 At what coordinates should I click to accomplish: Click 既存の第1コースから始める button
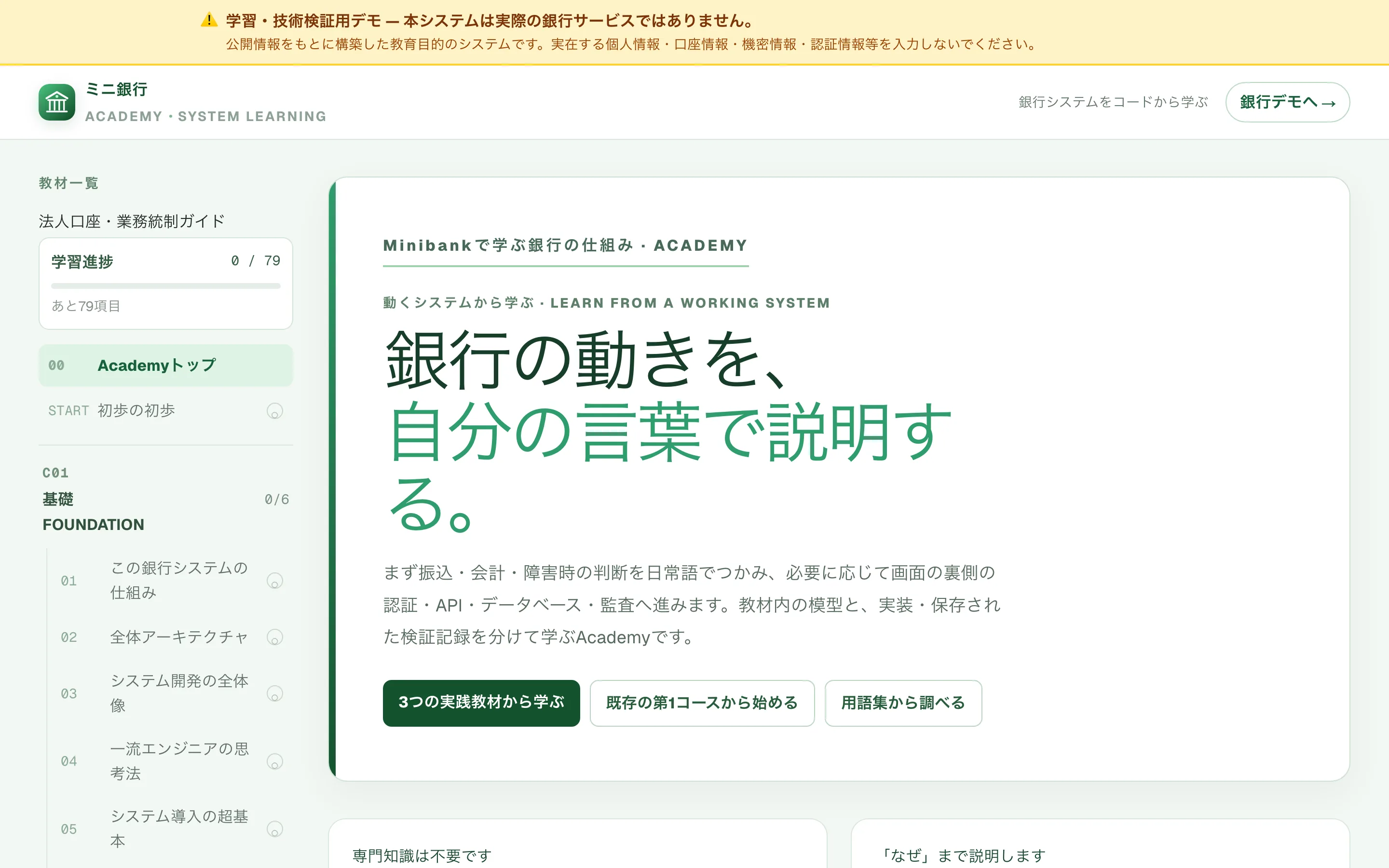(702, 703)
